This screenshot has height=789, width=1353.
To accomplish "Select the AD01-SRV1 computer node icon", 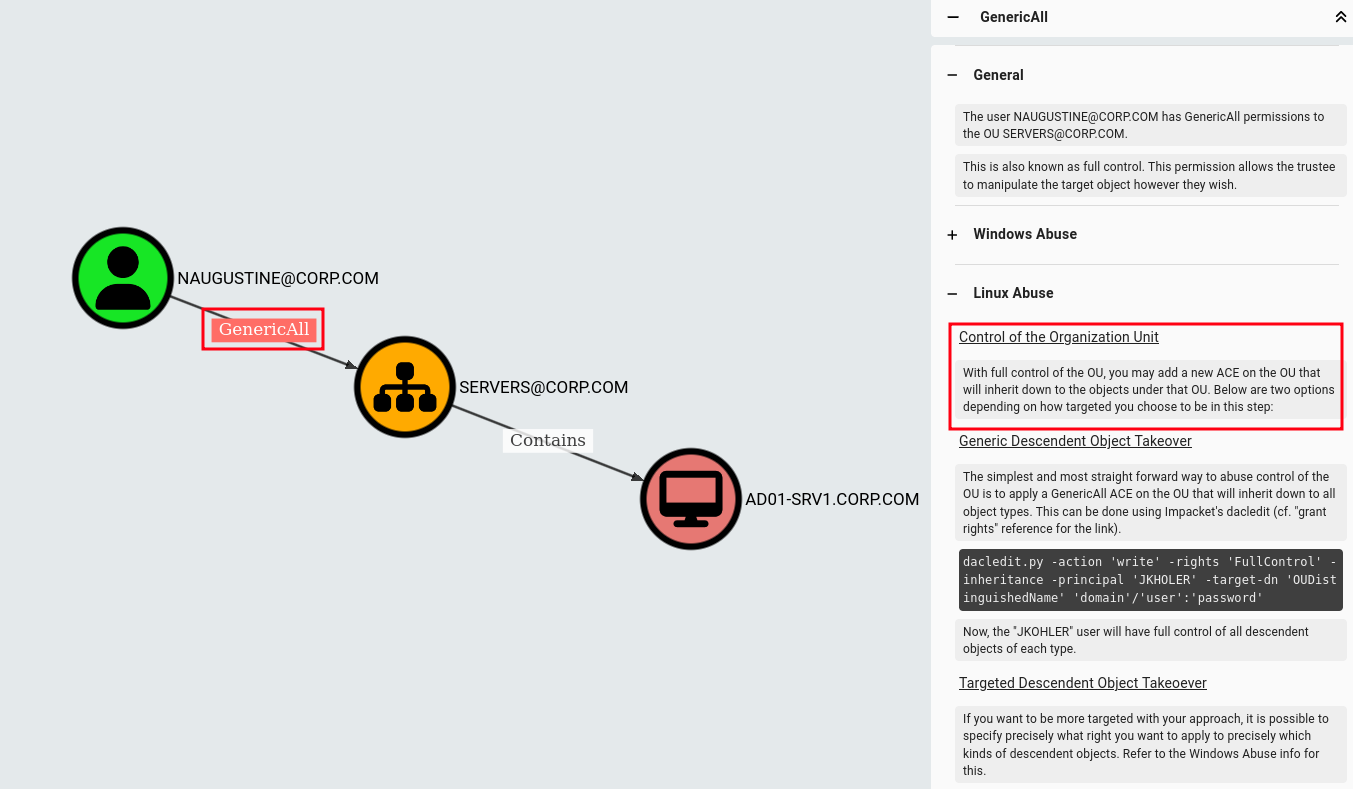I will (x=691, y=499).
